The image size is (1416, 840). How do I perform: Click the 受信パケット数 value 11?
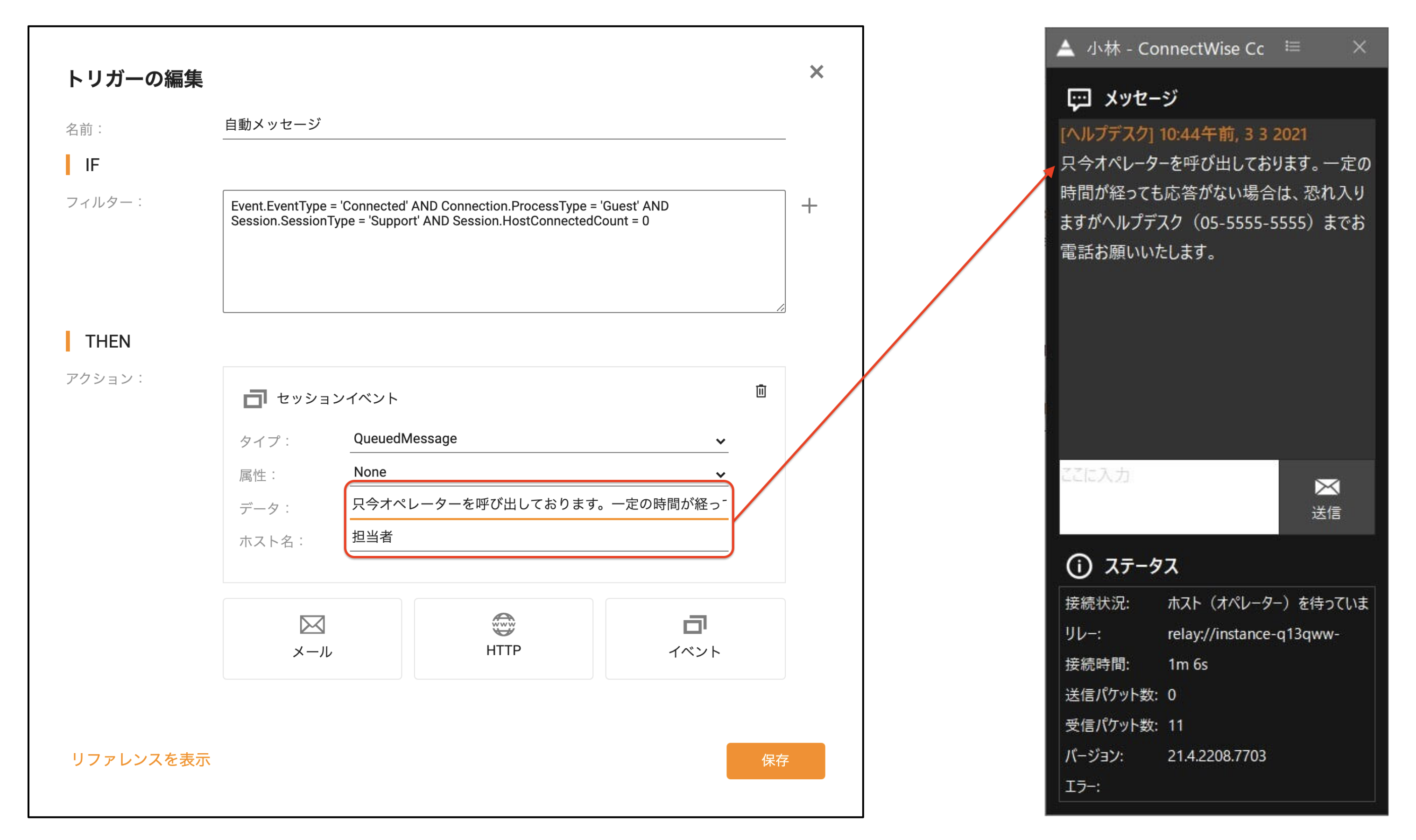tap(1176, 726)
